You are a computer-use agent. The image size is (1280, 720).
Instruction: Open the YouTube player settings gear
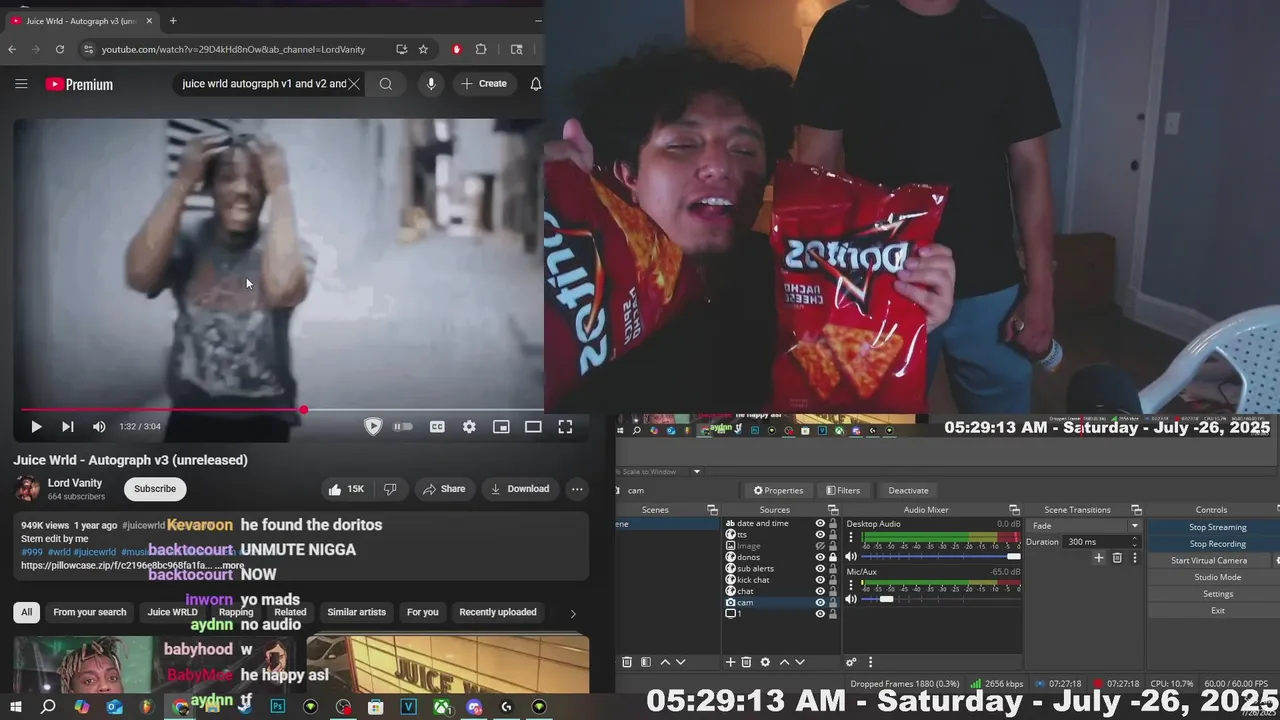tap(469, 427)
